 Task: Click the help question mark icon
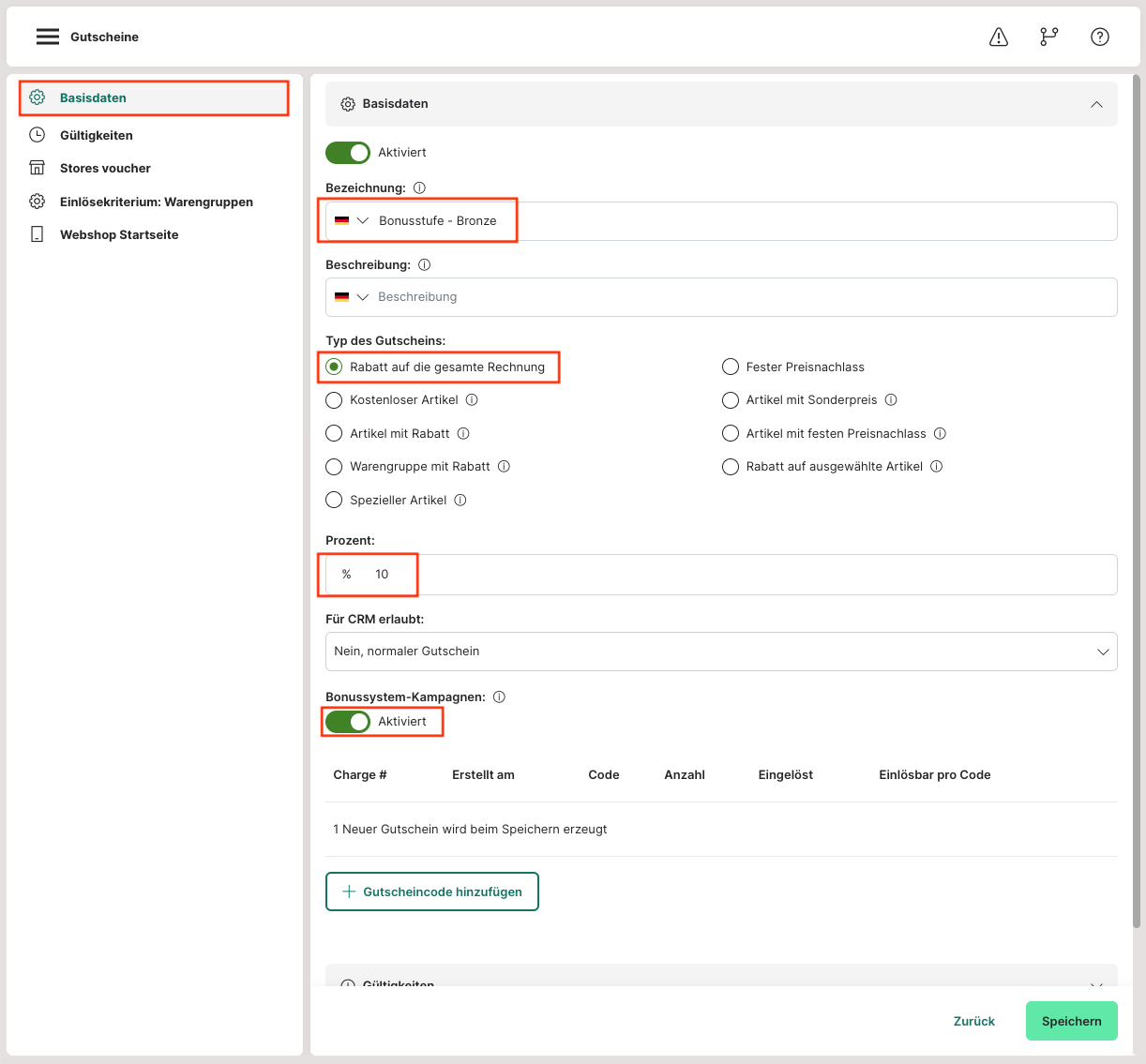tap(1100, 37)
